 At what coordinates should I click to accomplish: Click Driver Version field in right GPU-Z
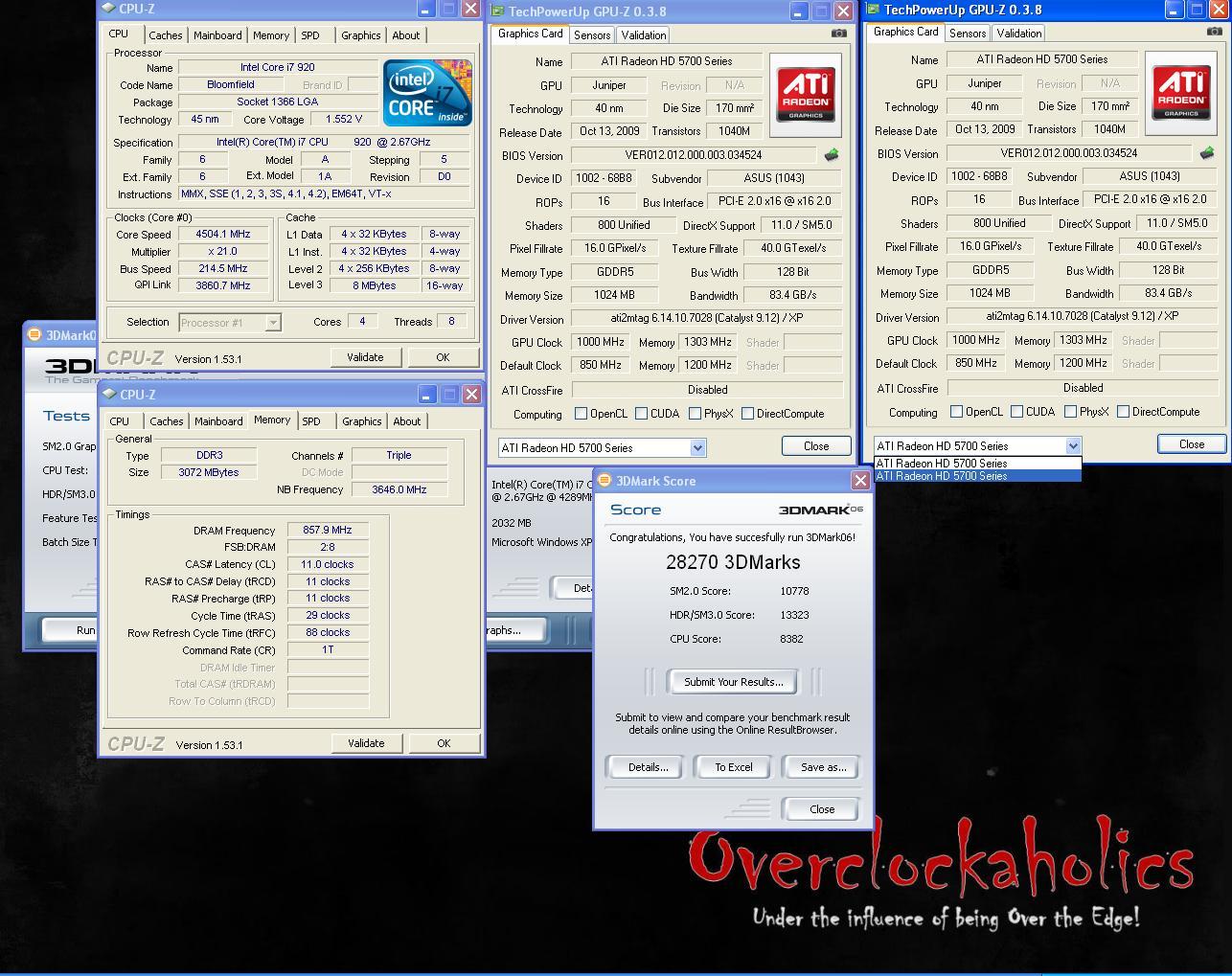tap(1082, 316)
